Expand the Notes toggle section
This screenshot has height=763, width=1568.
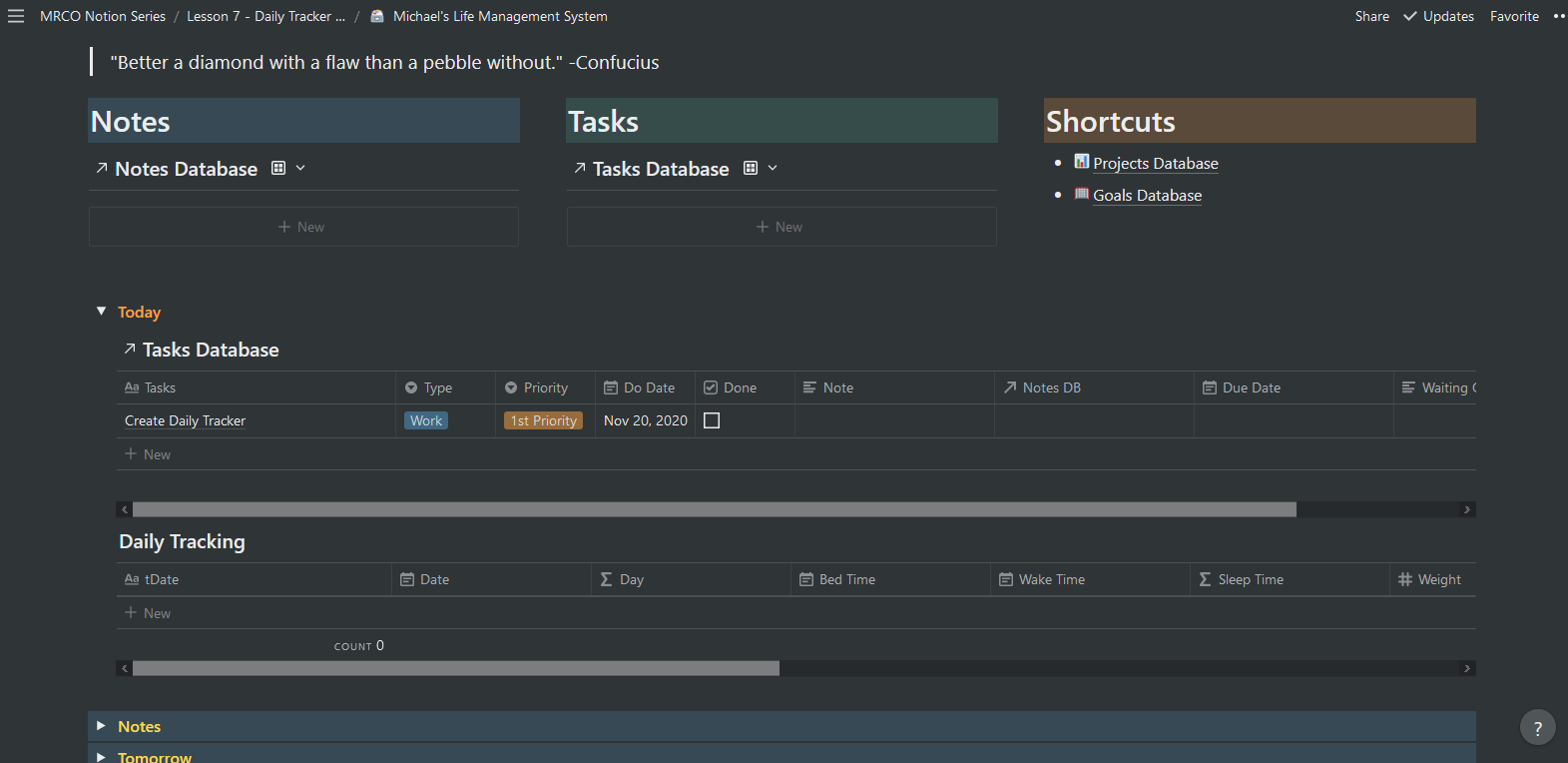pyautogui.click(x=101, y=726)
